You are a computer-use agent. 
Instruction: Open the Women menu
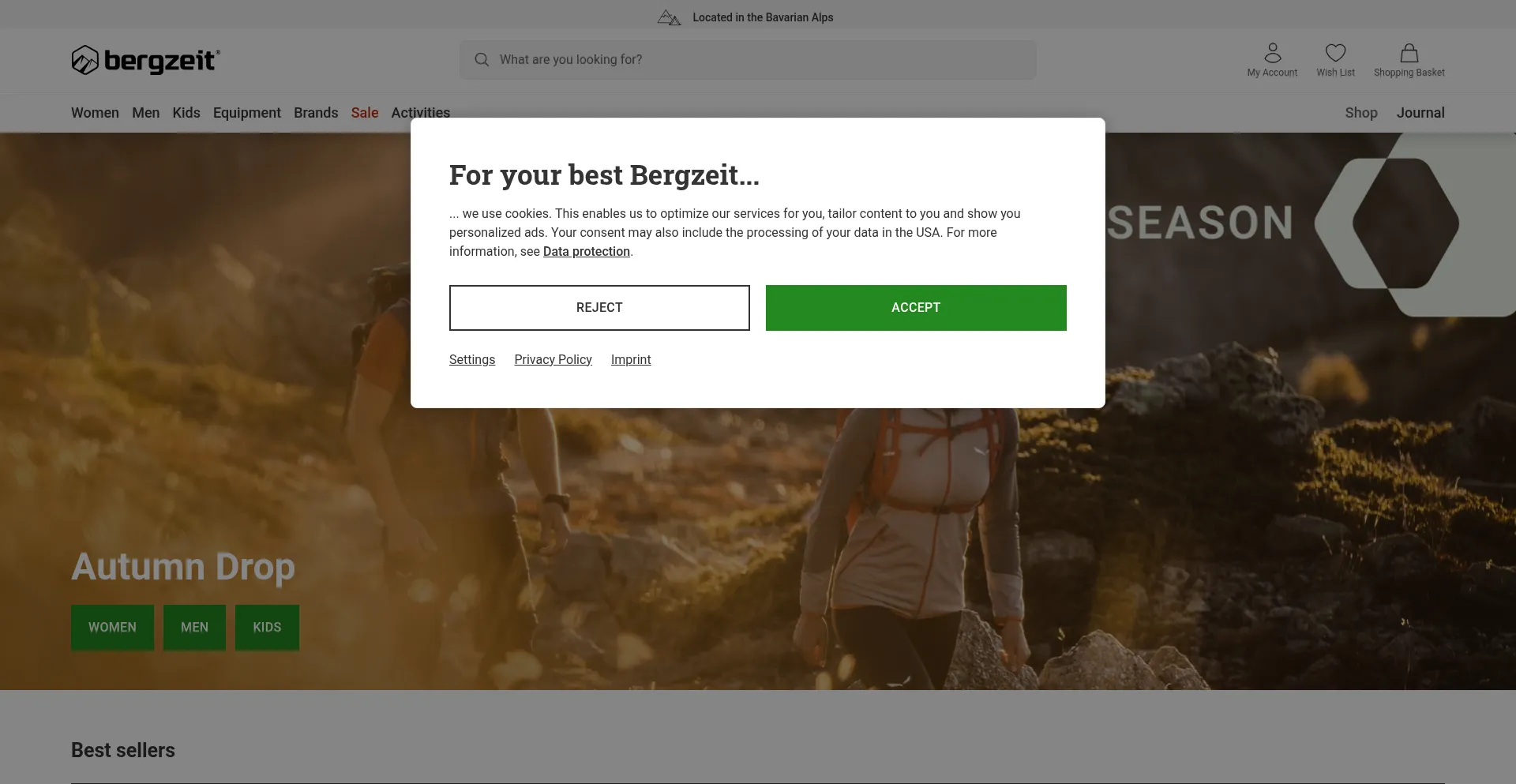[x=95, y=113]
